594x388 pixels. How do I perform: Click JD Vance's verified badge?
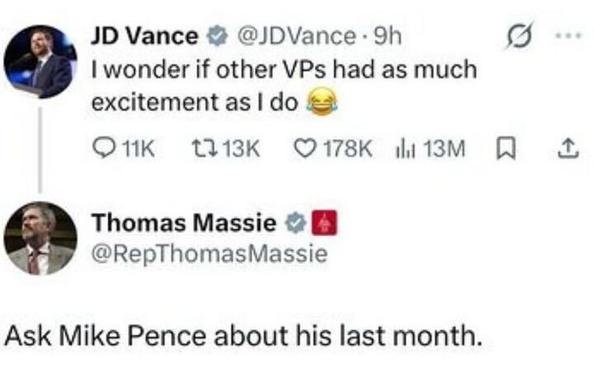217,36
